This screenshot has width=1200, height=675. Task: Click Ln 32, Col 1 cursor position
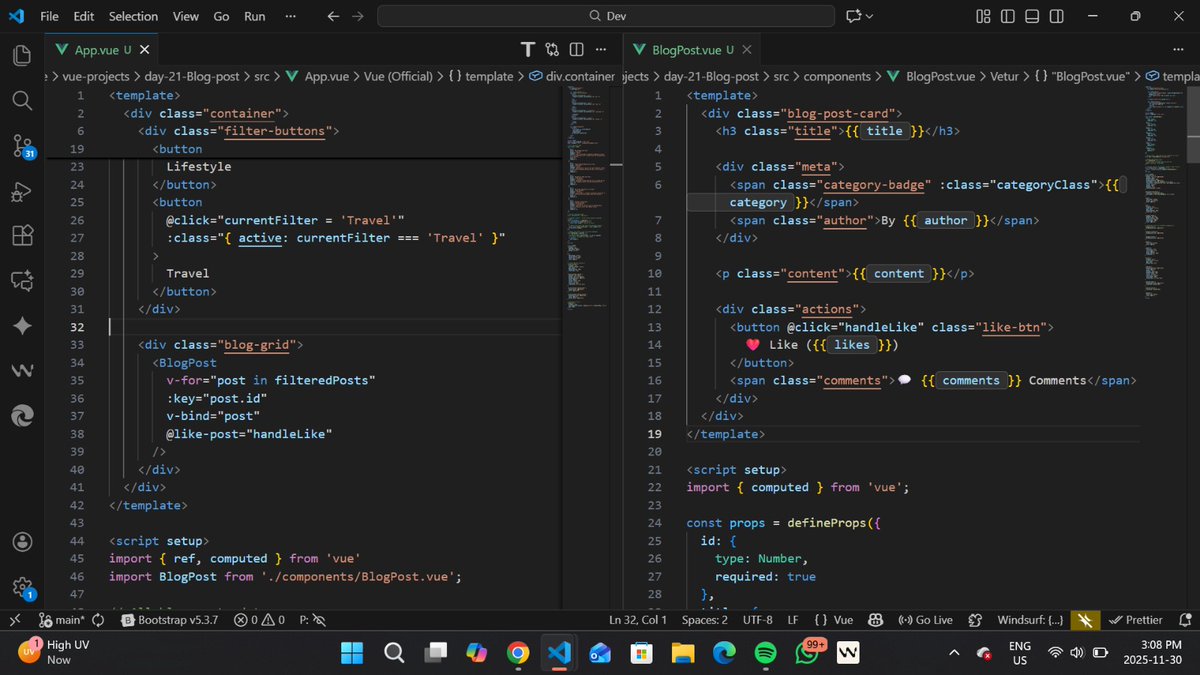pos(638,620)
